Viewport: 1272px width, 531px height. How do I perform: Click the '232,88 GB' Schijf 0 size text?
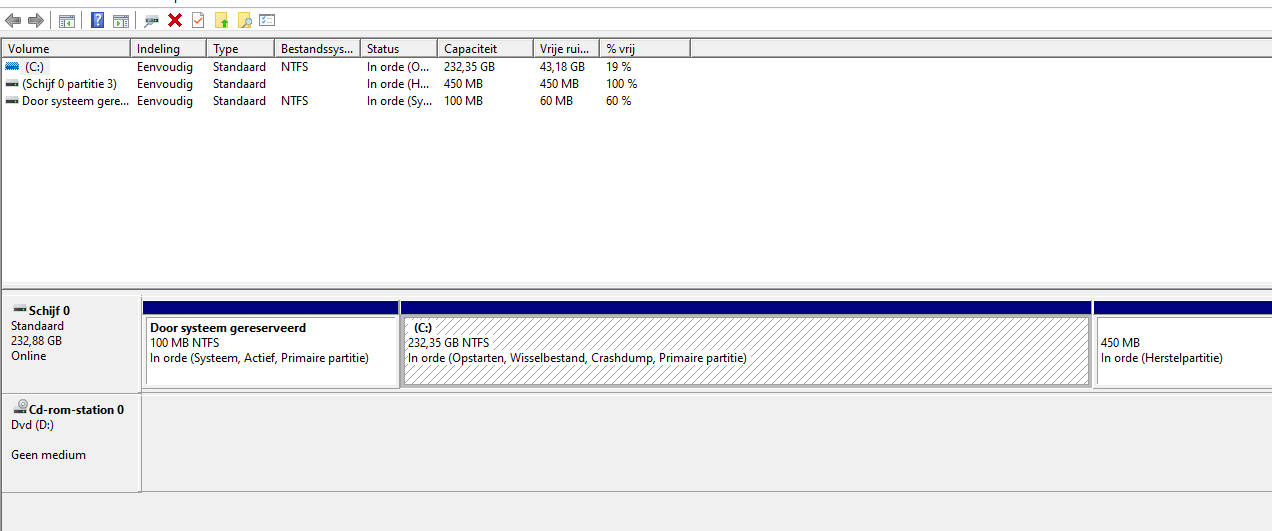point(36,341)
